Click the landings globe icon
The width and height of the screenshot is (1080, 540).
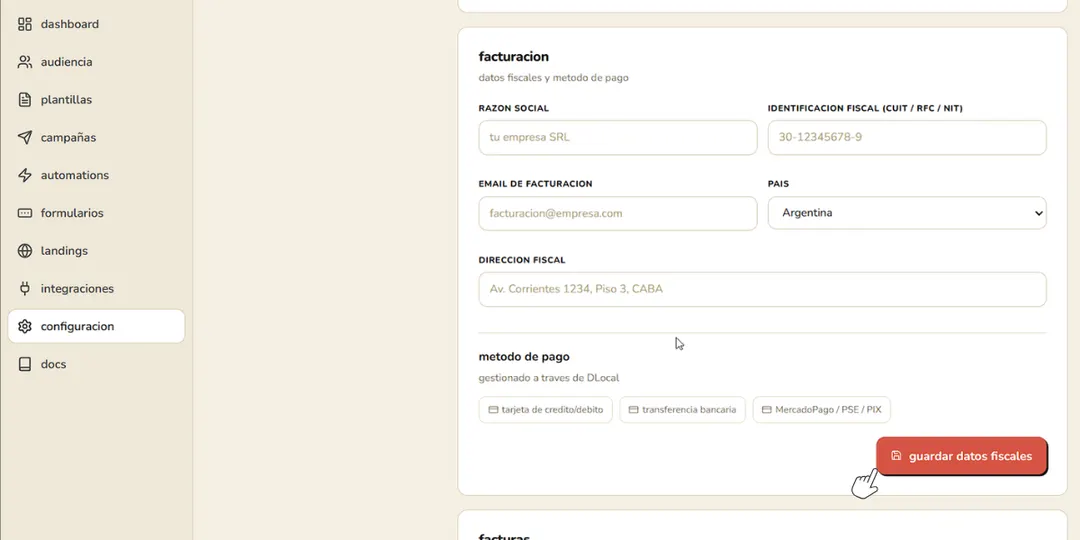click(25, 251)
